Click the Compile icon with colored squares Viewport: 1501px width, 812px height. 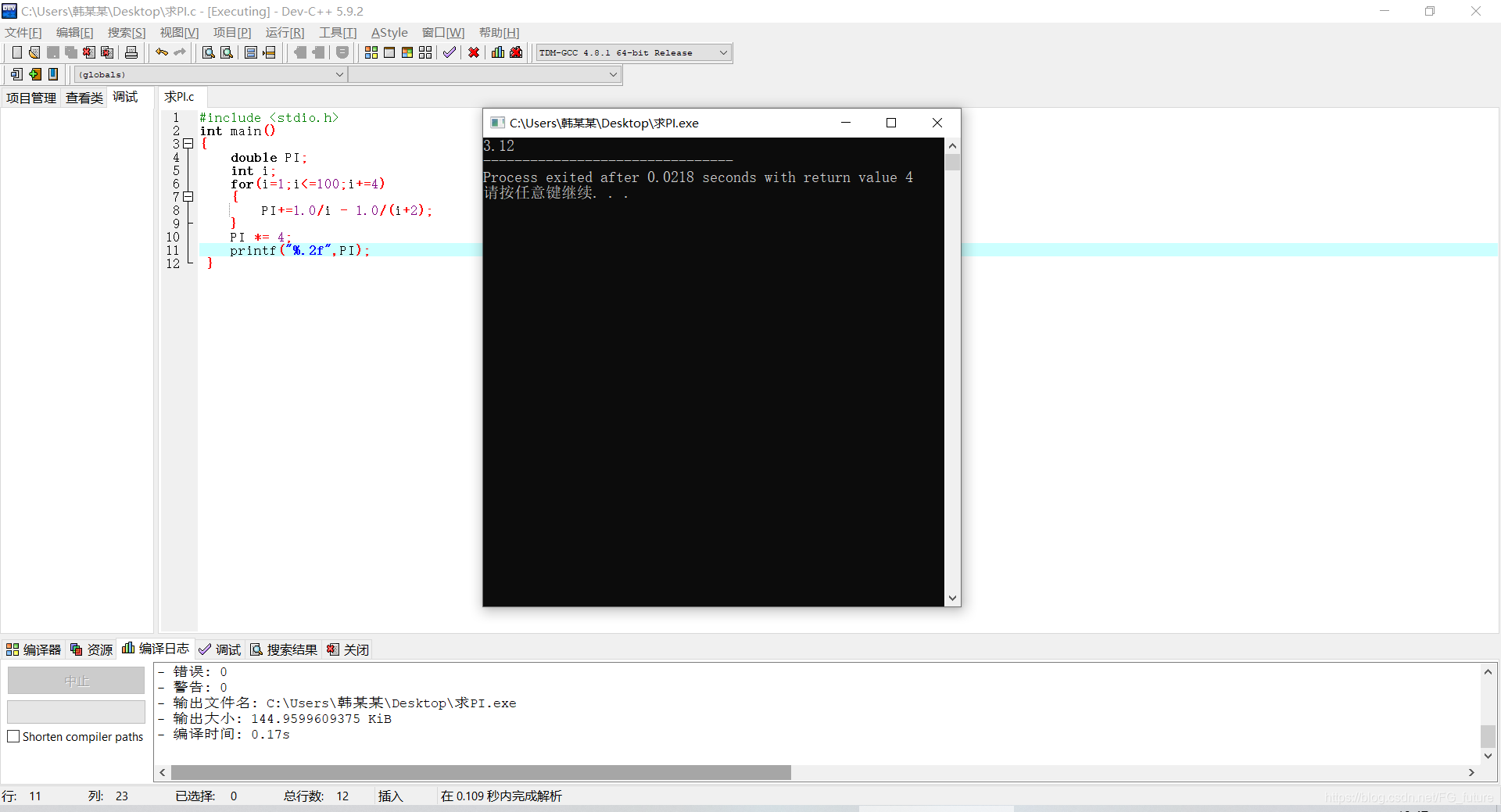[371, 52]
